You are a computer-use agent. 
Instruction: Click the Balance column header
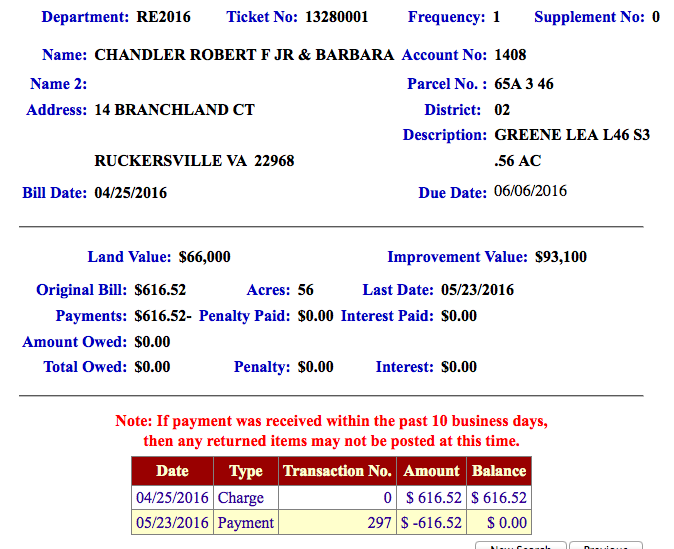click(499, 471)
